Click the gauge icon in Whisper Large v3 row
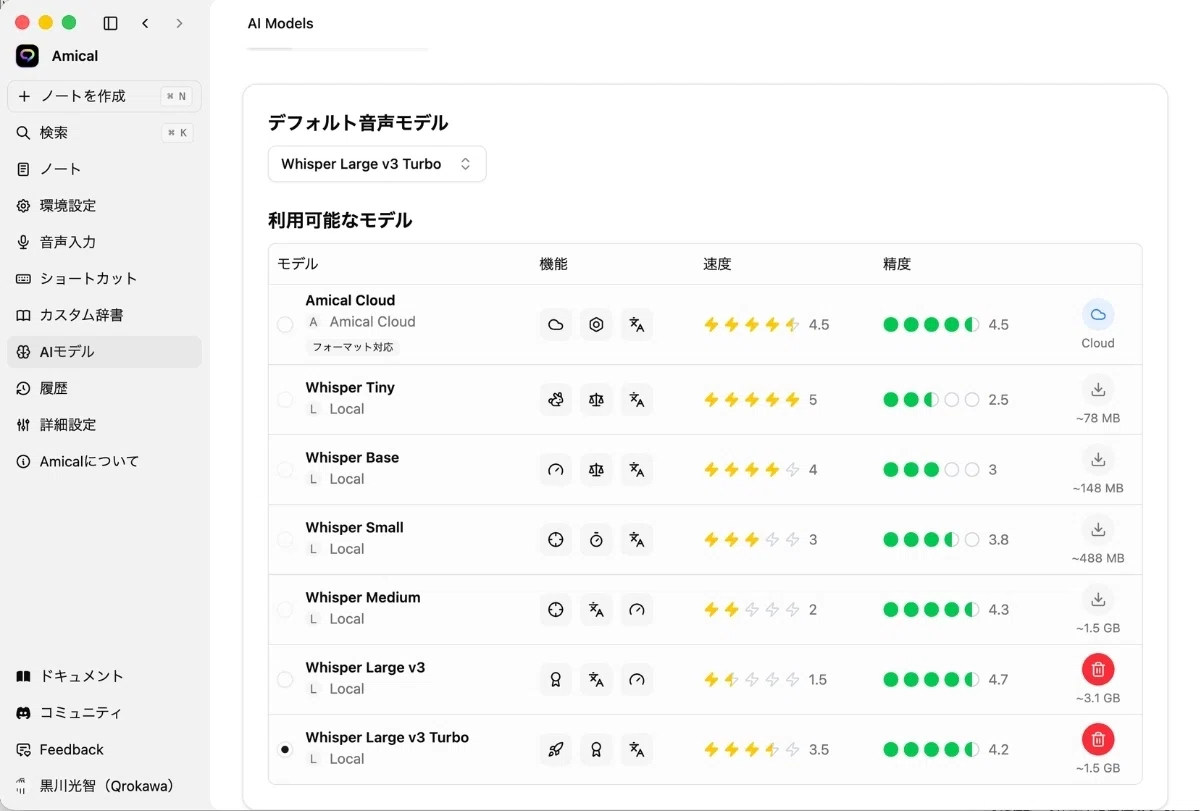 point(637,679)
